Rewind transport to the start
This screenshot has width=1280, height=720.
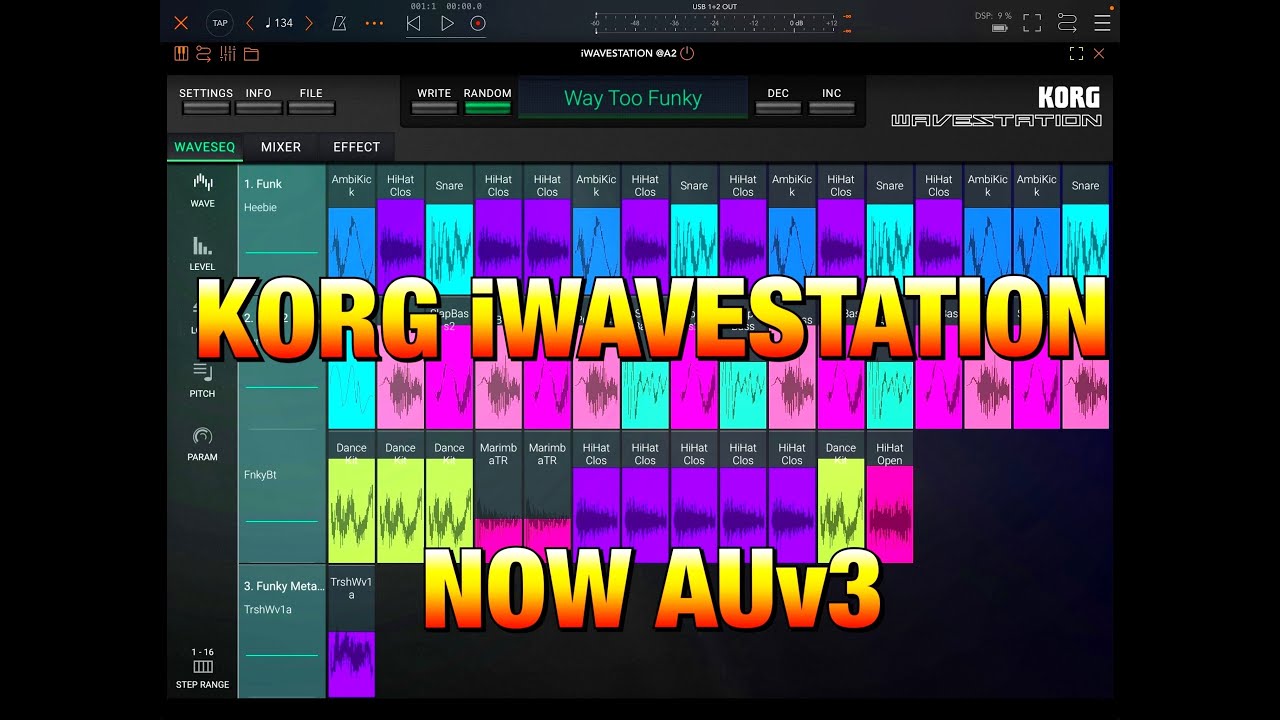pos(413,23)
